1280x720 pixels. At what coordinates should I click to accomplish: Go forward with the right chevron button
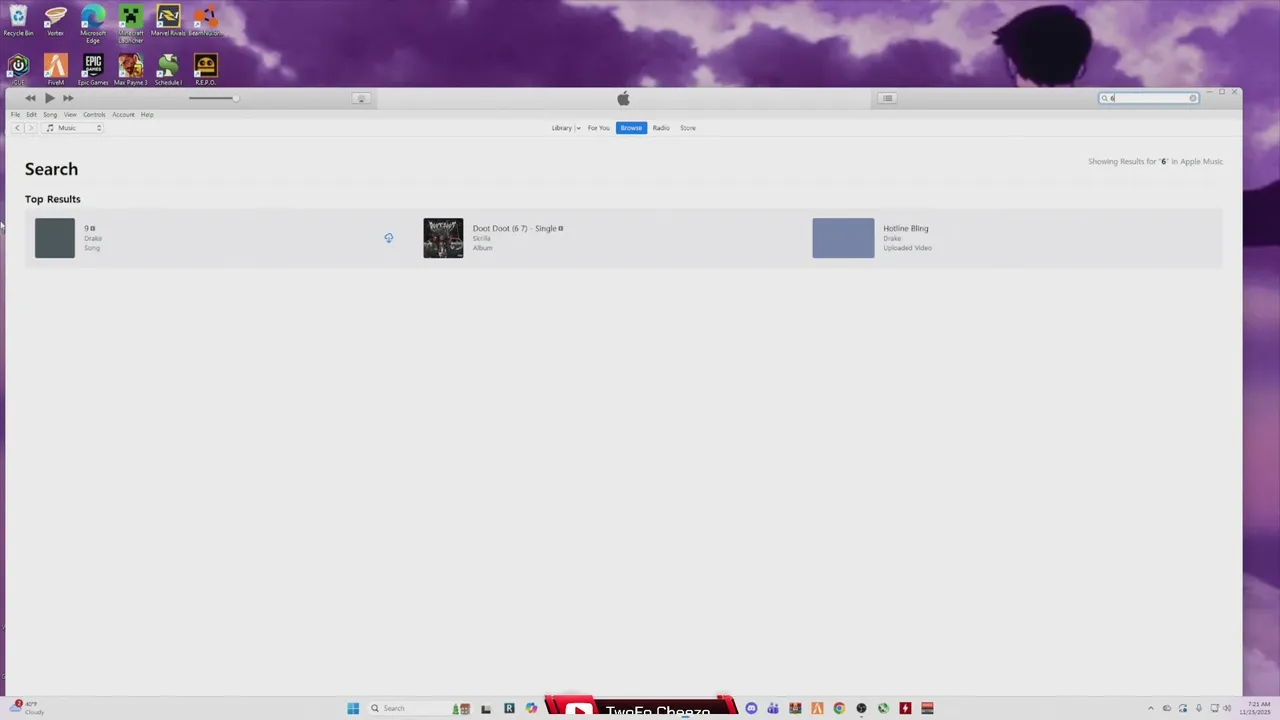30,128
